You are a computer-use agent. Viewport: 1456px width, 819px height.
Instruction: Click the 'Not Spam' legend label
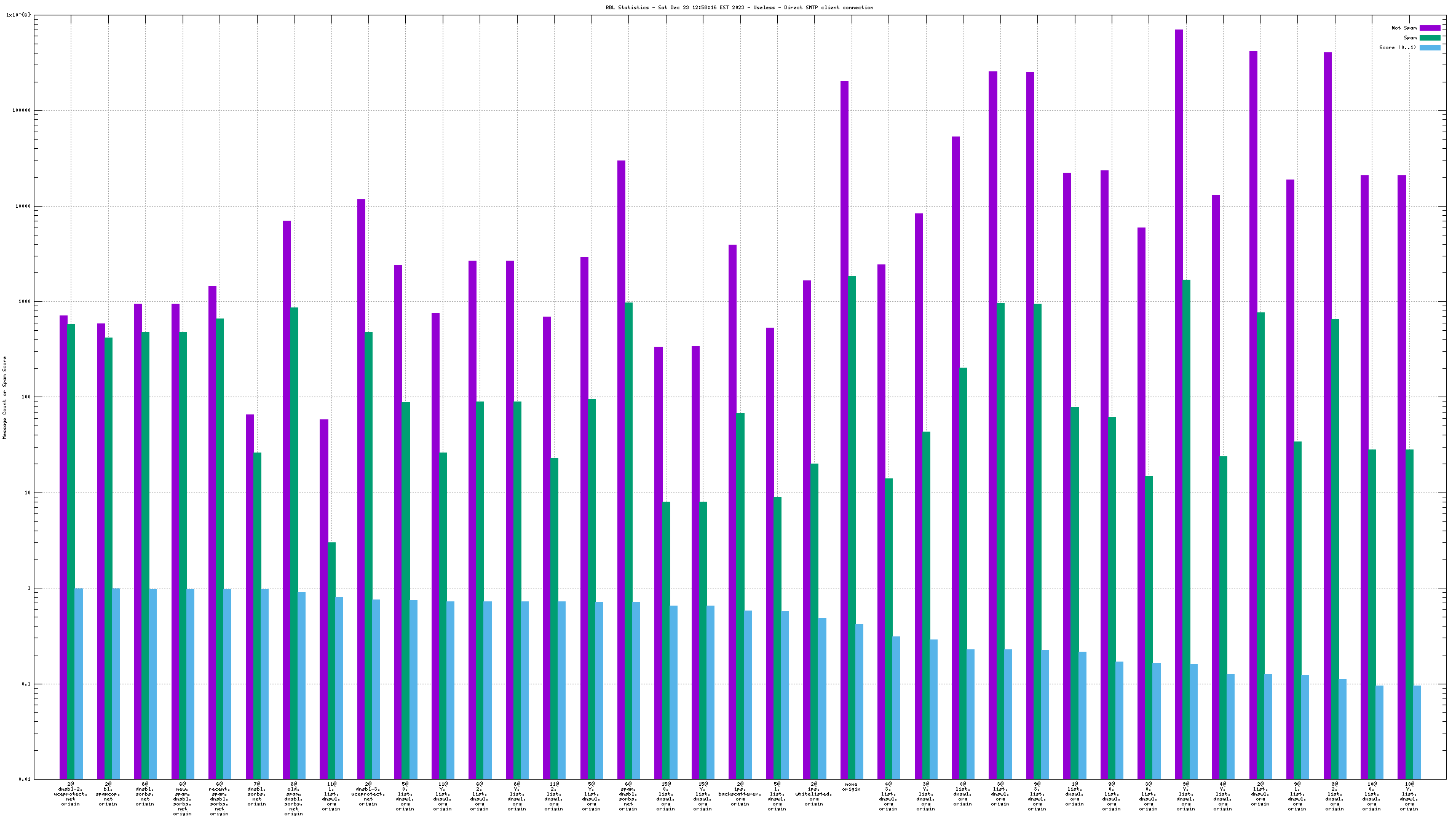pyautogui.click(x=1404, y=28)
